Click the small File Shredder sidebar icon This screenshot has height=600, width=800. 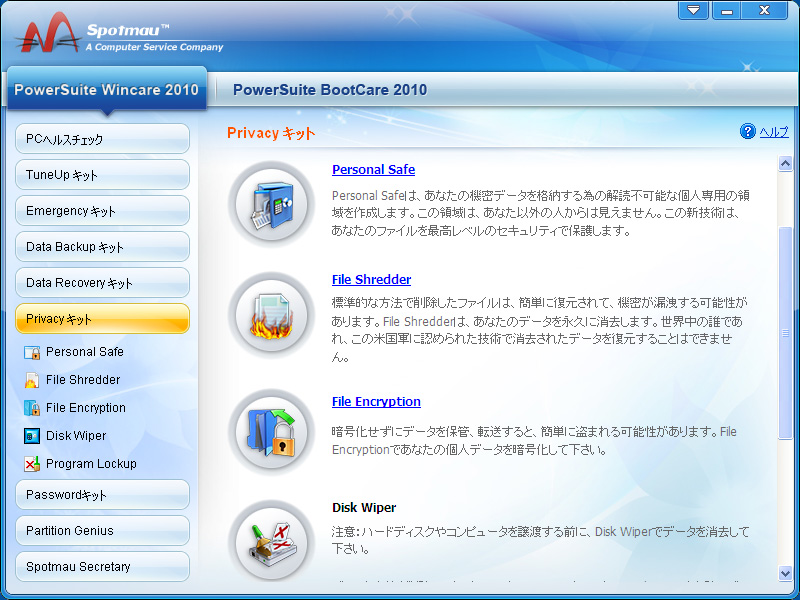32,380
